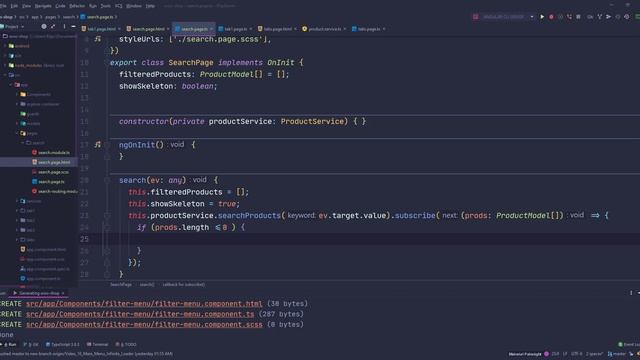The height and width of the screenshot is (360, 640).
Task: Click the Git branch widget in status bar
Action: (x=616, y=354)
